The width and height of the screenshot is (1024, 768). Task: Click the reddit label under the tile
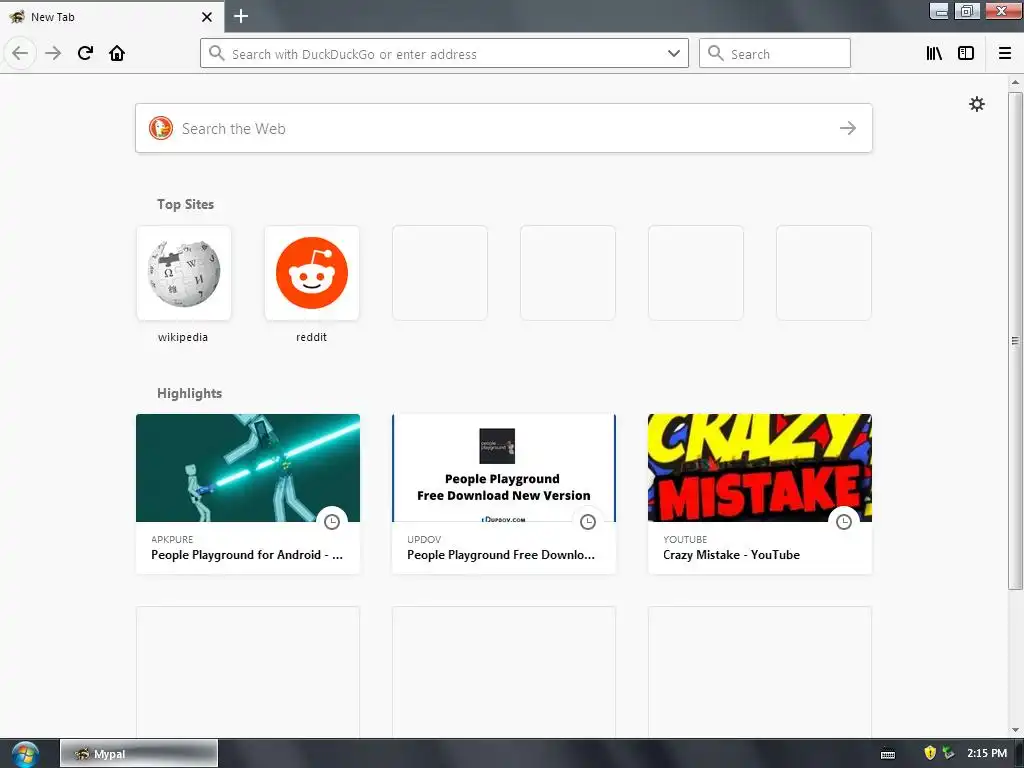[312, 337]
